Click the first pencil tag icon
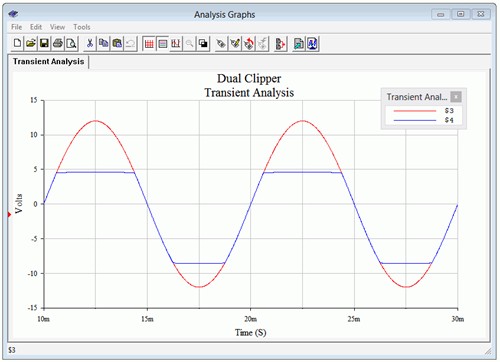The height and width of the screenshot is (362, 500). [221, 43]
